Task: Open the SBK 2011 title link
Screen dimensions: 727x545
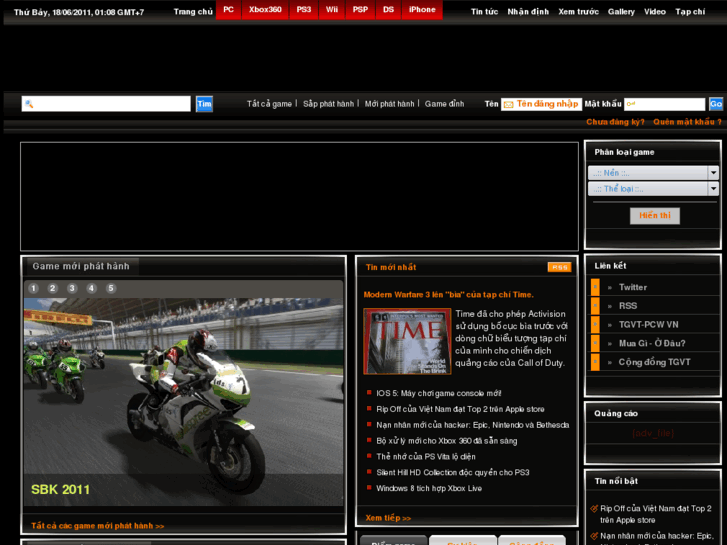Action: coord(60,489)
